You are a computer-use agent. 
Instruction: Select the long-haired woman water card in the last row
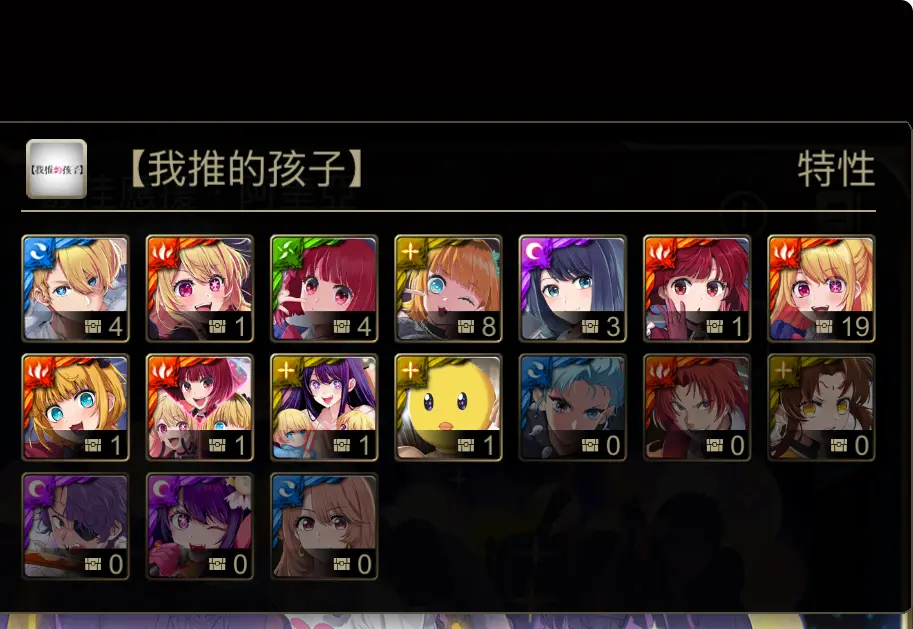click(x=324, y=526)
